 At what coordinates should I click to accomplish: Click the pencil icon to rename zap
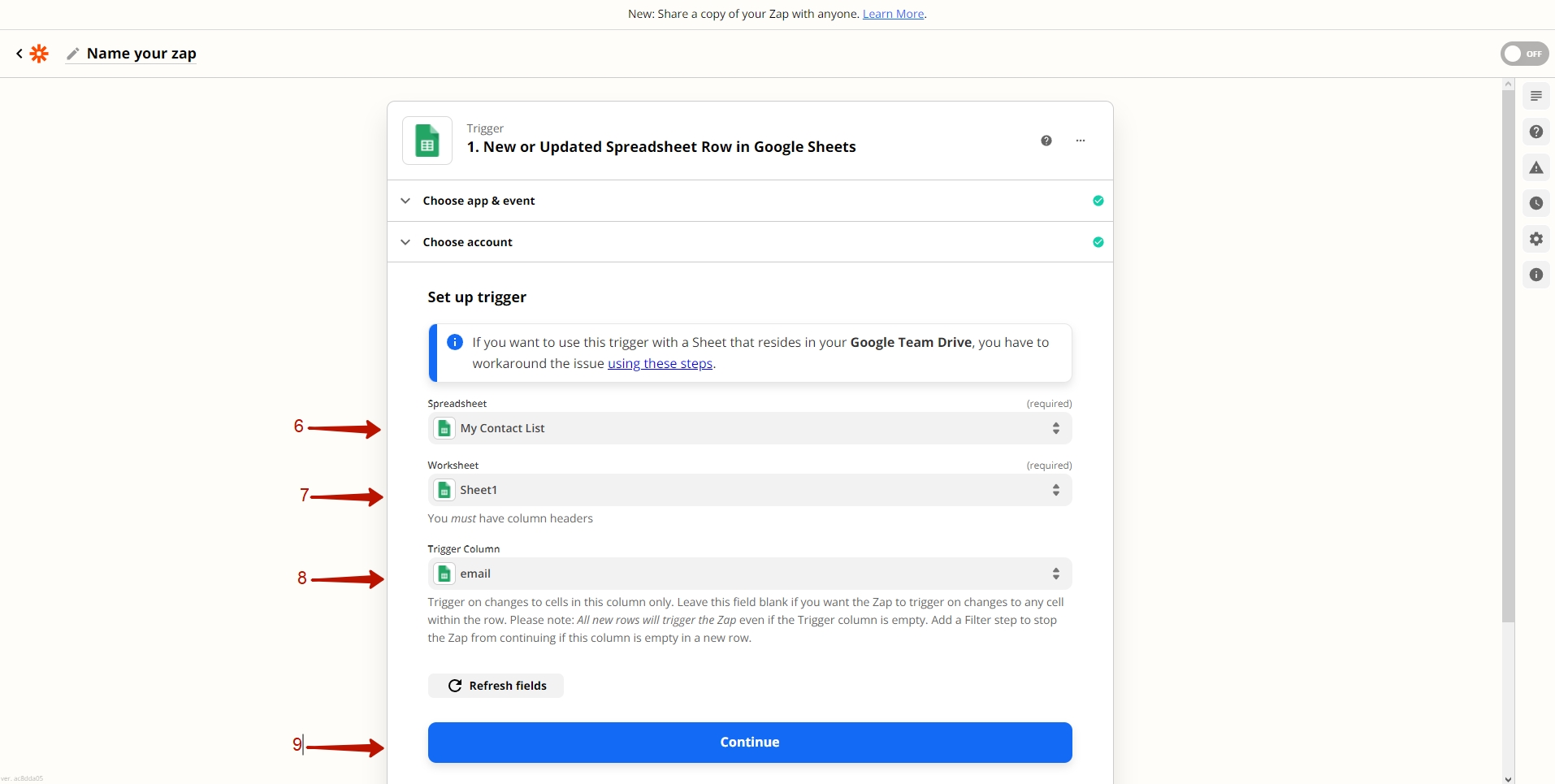73,54
